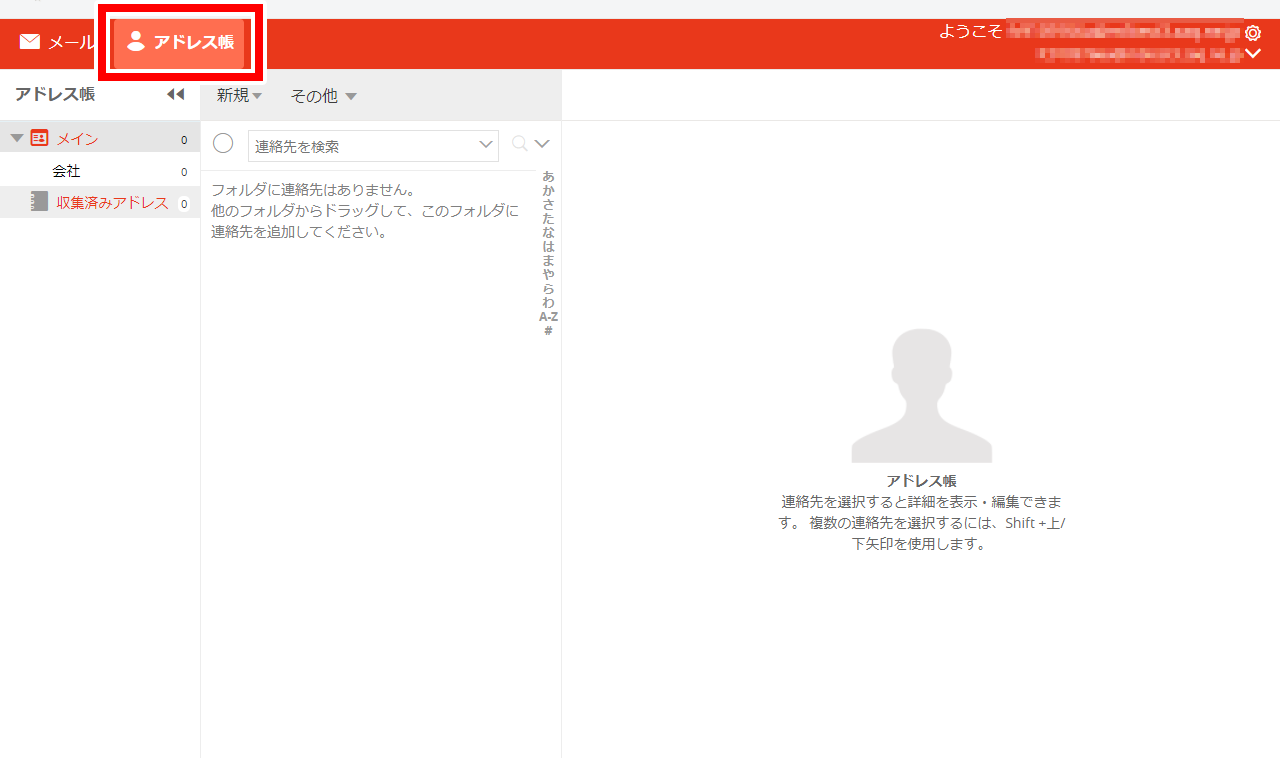Jump to や in index
The height and width of the screenshot is (758, 1280).
(548, 274)
